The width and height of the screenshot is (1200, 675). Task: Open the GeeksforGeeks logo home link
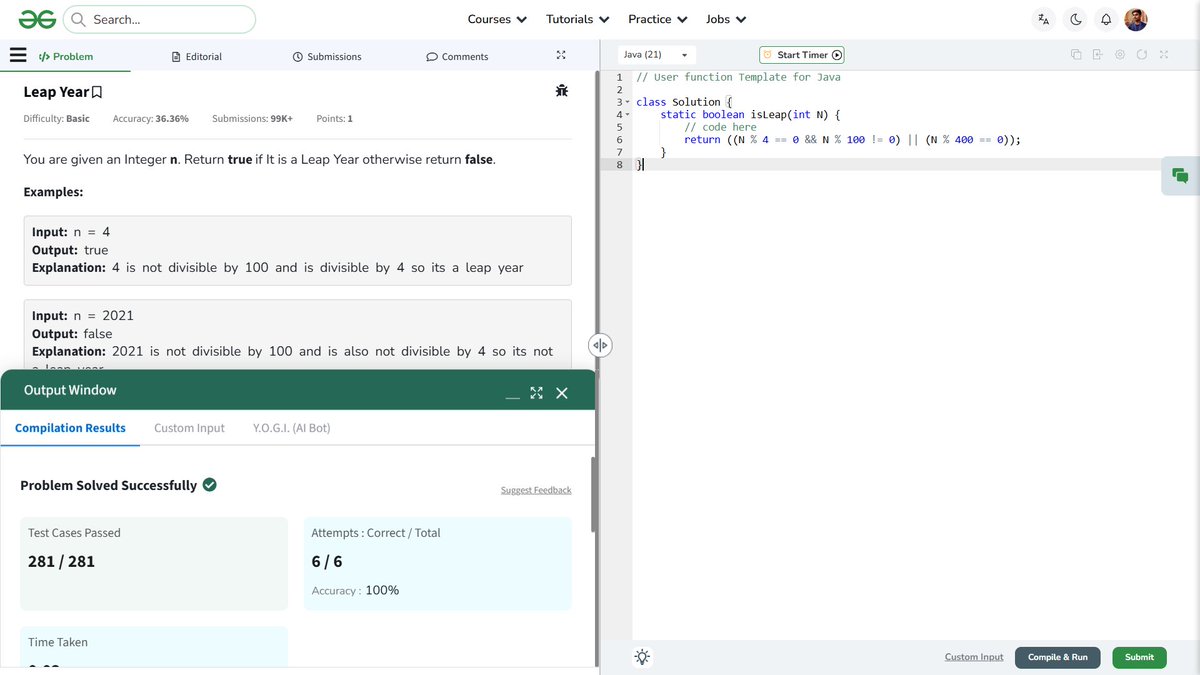click(37, 19)
